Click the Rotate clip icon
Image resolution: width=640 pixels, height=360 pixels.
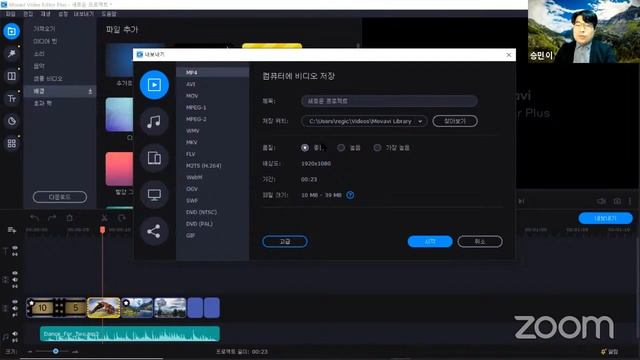[122, 218]
